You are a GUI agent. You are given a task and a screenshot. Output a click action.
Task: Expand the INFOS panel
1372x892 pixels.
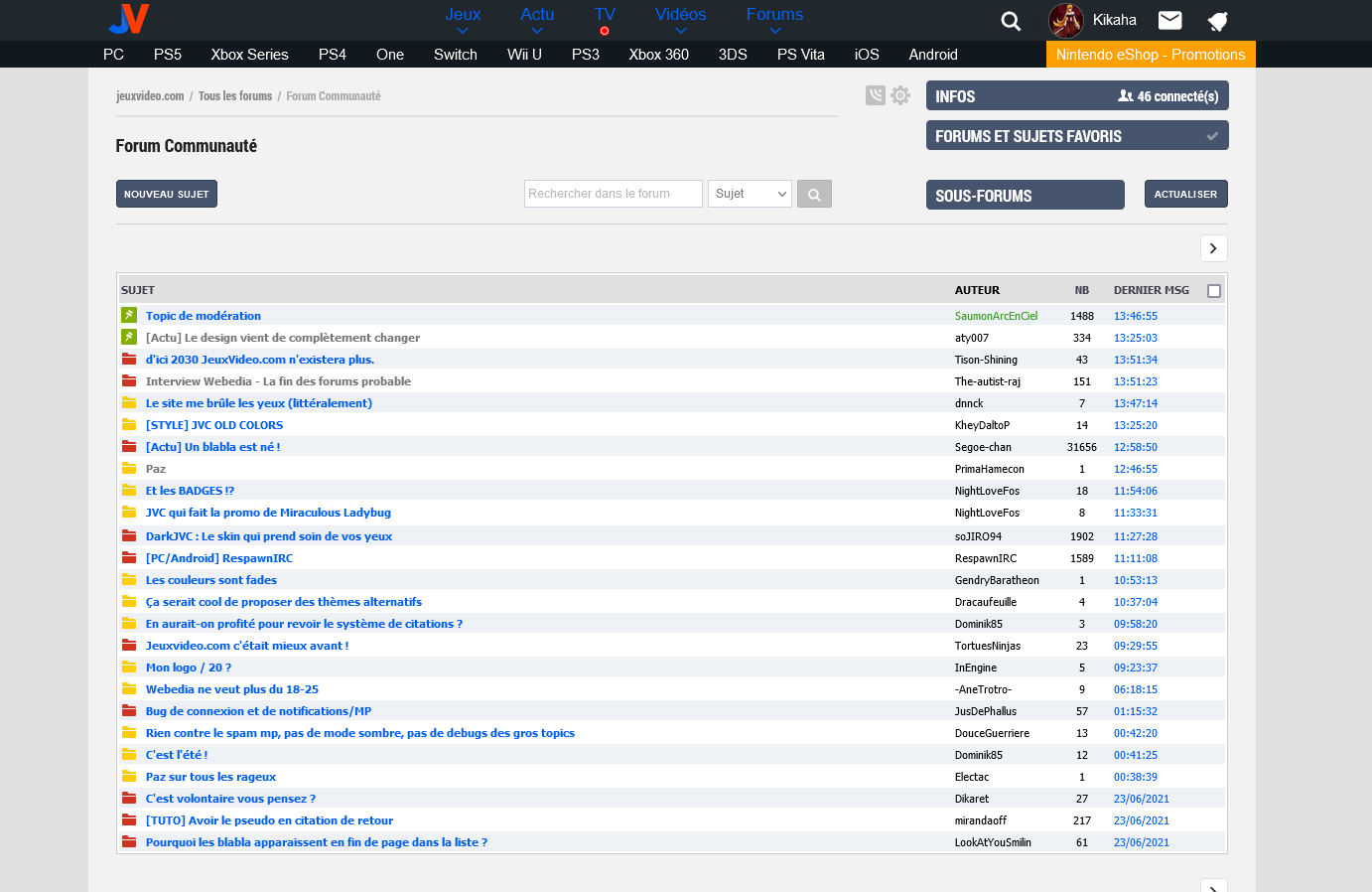pos(1077,95)
